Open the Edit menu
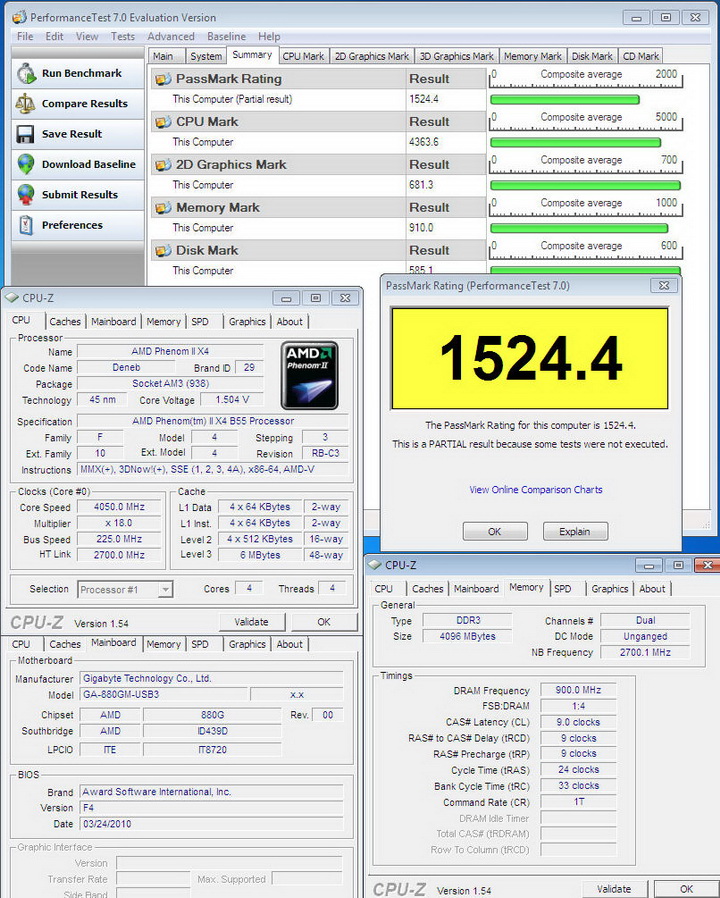 54,36
